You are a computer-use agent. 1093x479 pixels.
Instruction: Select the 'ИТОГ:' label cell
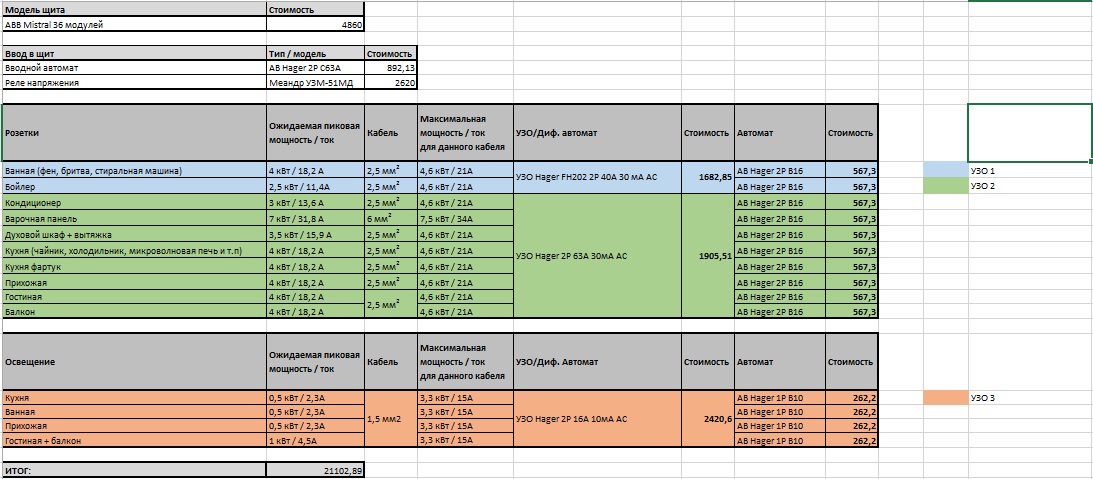point(134,471)
